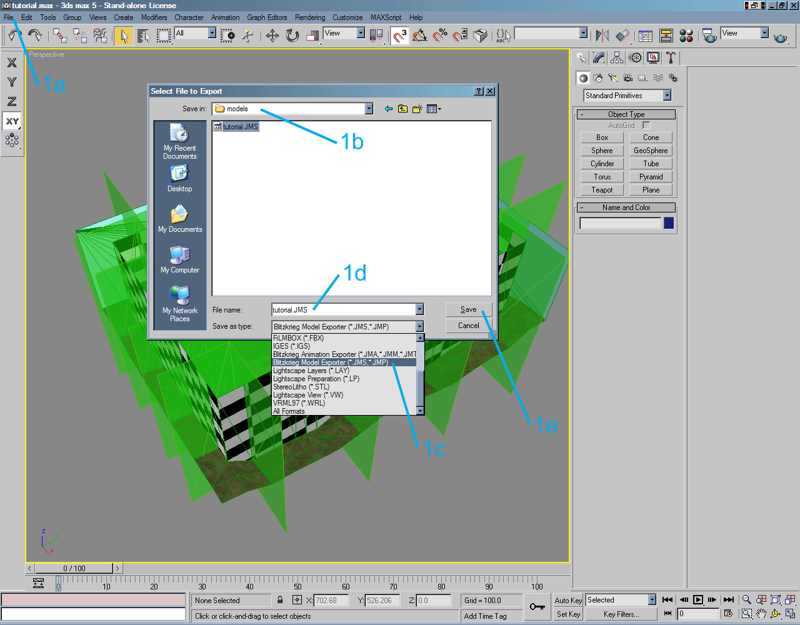
Task: Open the File menu
Action: pos(9,17)
